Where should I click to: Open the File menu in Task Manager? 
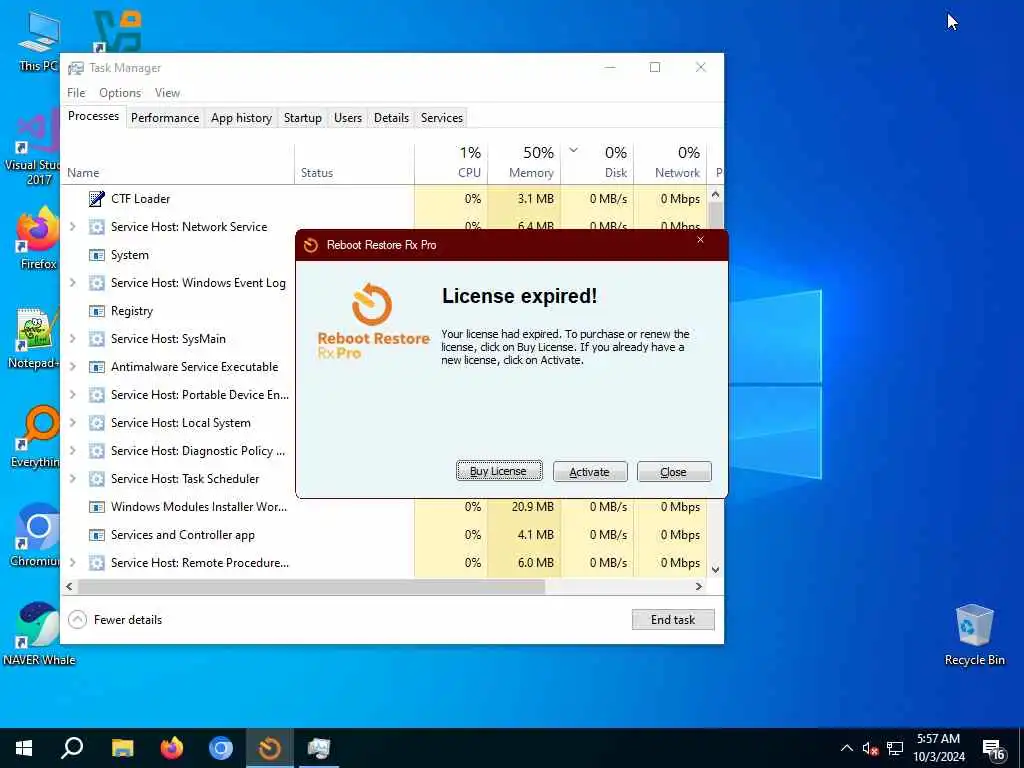(x=76, y=93)
